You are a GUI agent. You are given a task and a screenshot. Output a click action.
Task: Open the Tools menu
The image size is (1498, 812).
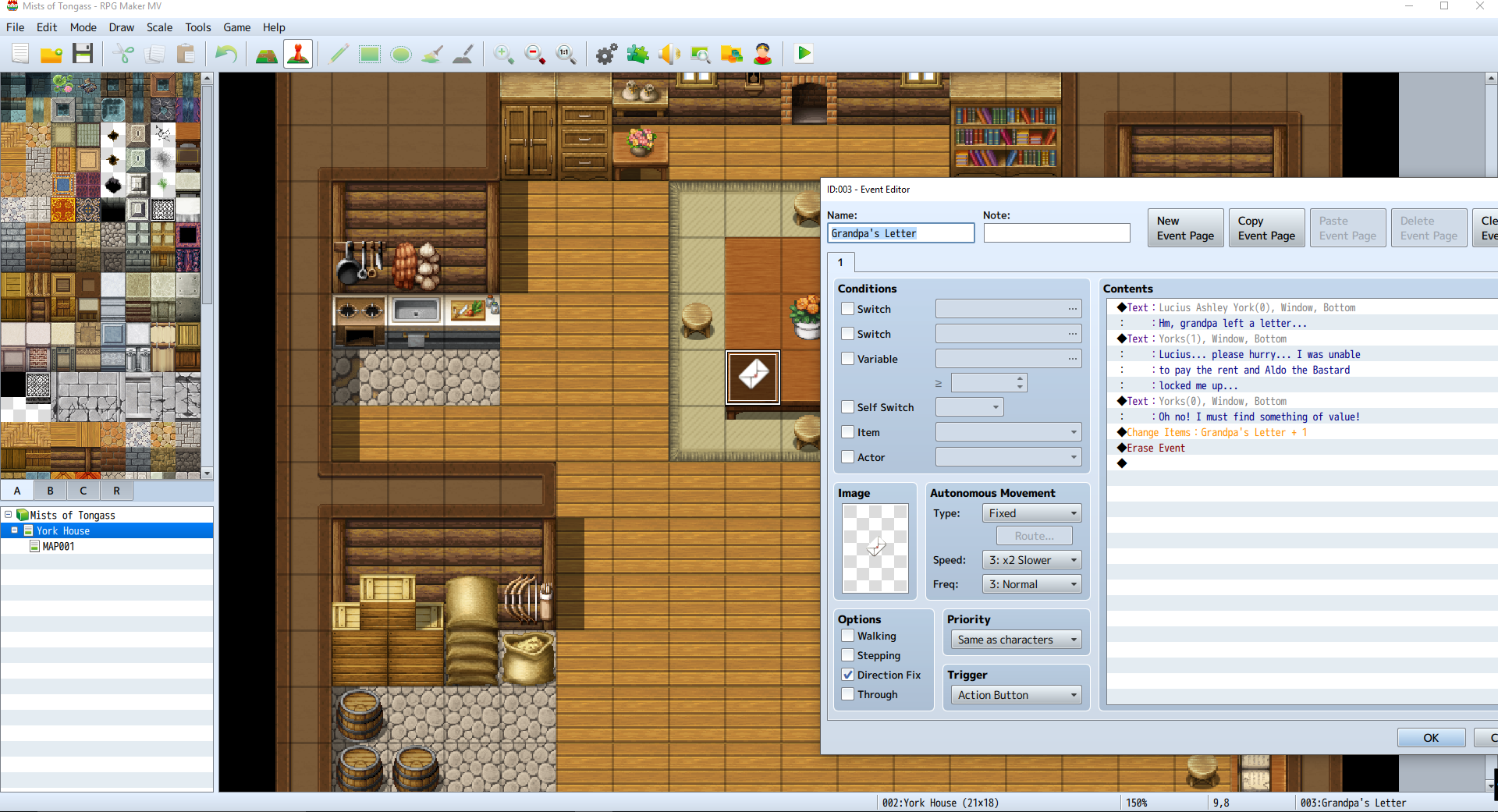[197, 27]
